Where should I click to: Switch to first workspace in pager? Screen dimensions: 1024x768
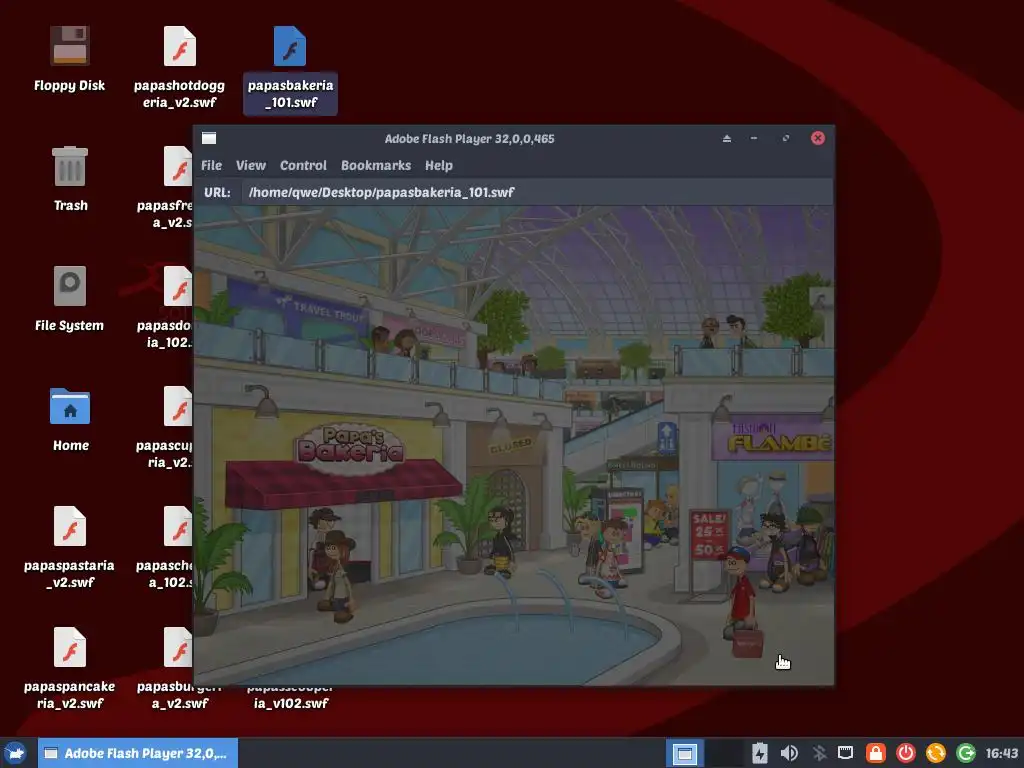(684, 754)
